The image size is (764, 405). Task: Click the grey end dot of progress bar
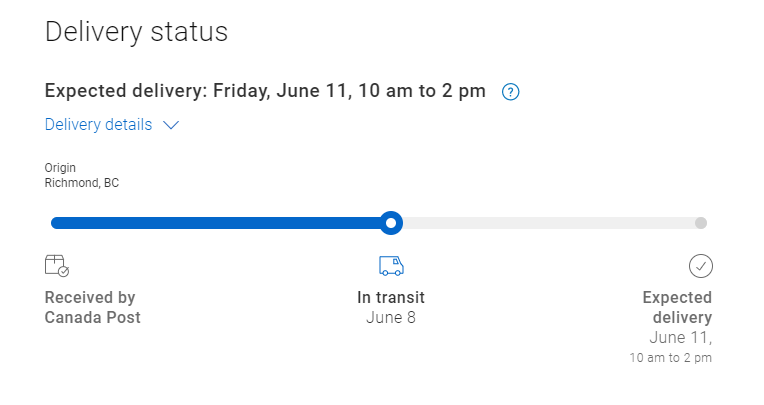tap(701, 223)
